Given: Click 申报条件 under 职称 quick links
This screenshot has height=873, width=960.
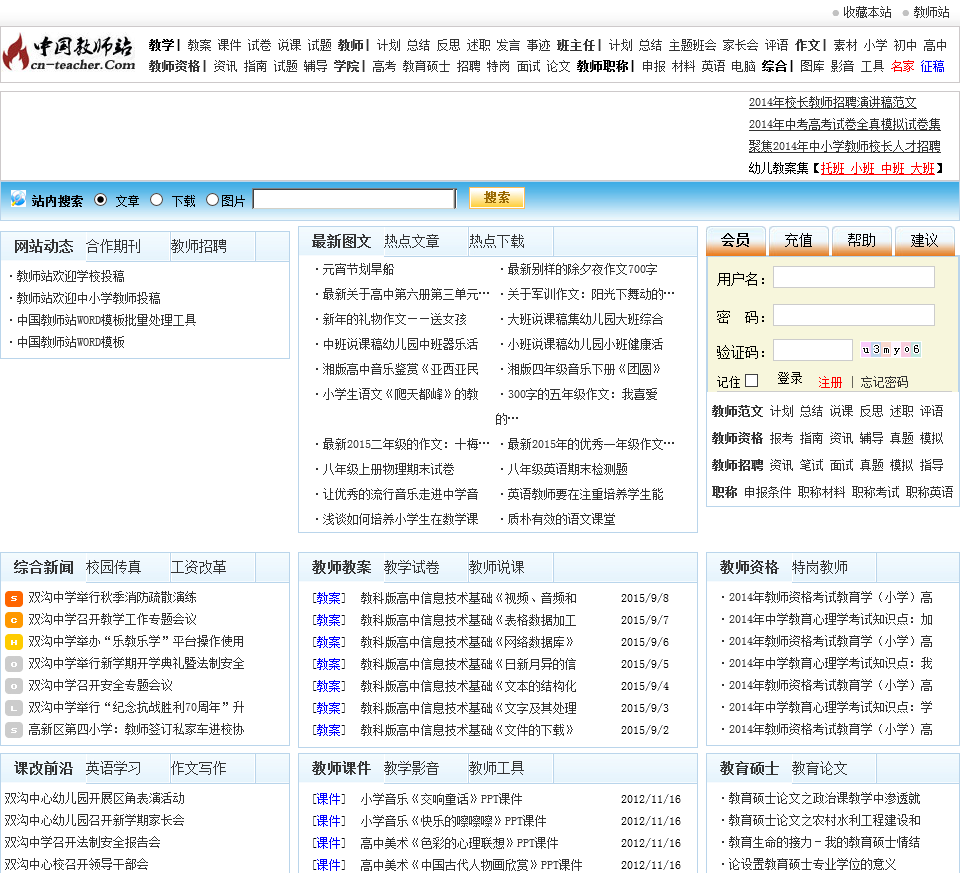Looking at the screenshot, I should point(767,492).
